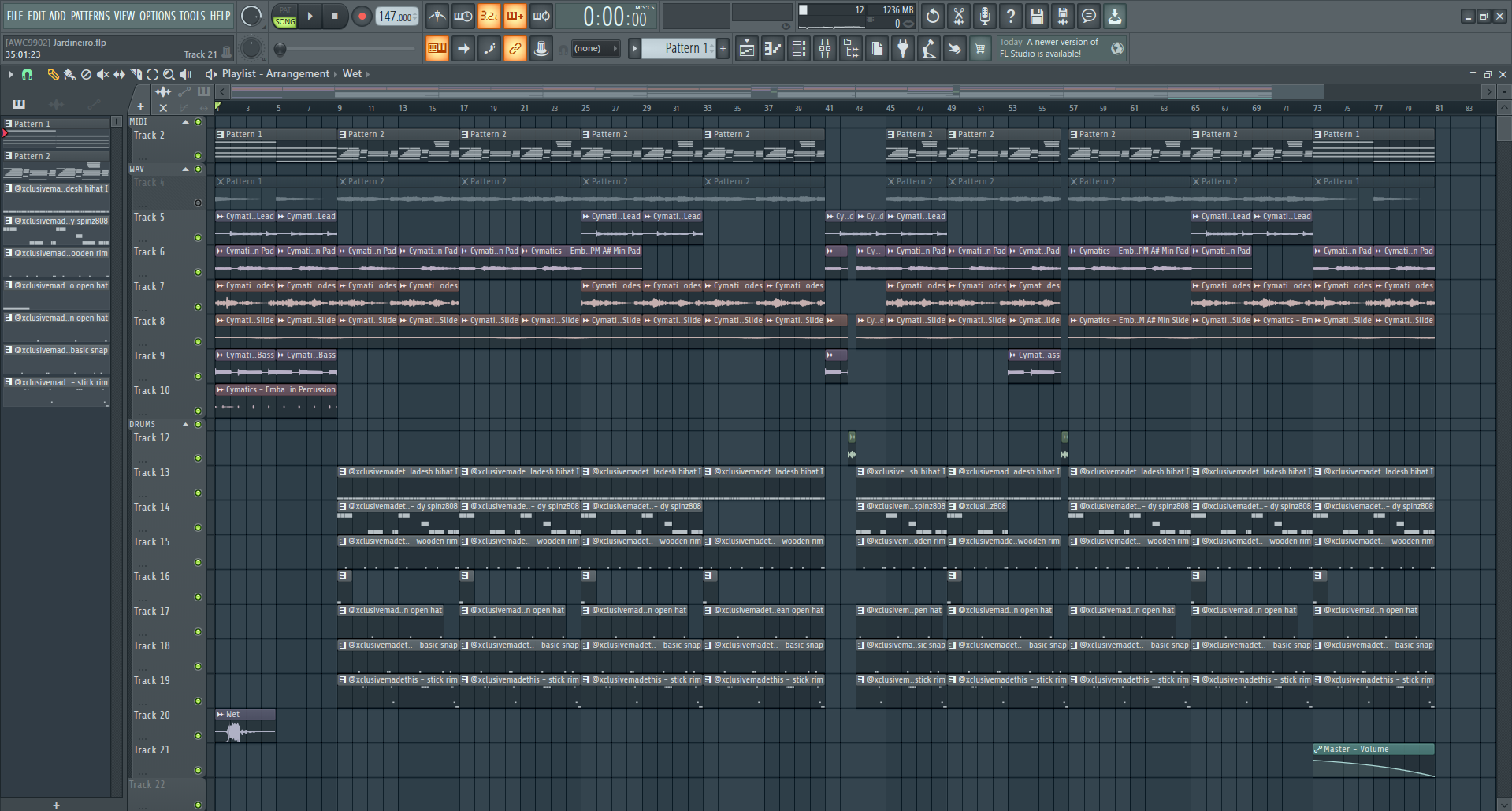Open the TOOLS menu
This screenshot has height=811, width=1512.
192,16
